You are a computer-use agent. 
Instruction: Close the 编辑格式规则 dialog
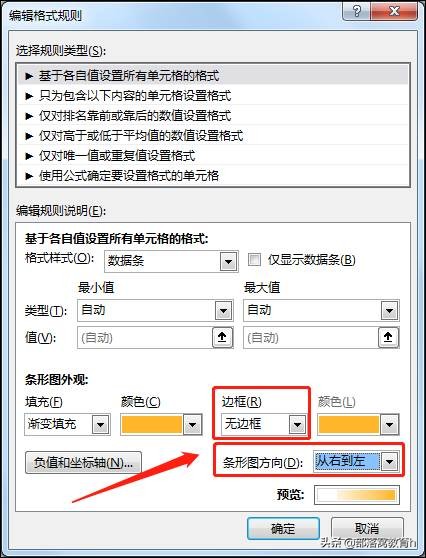point(394,11)
